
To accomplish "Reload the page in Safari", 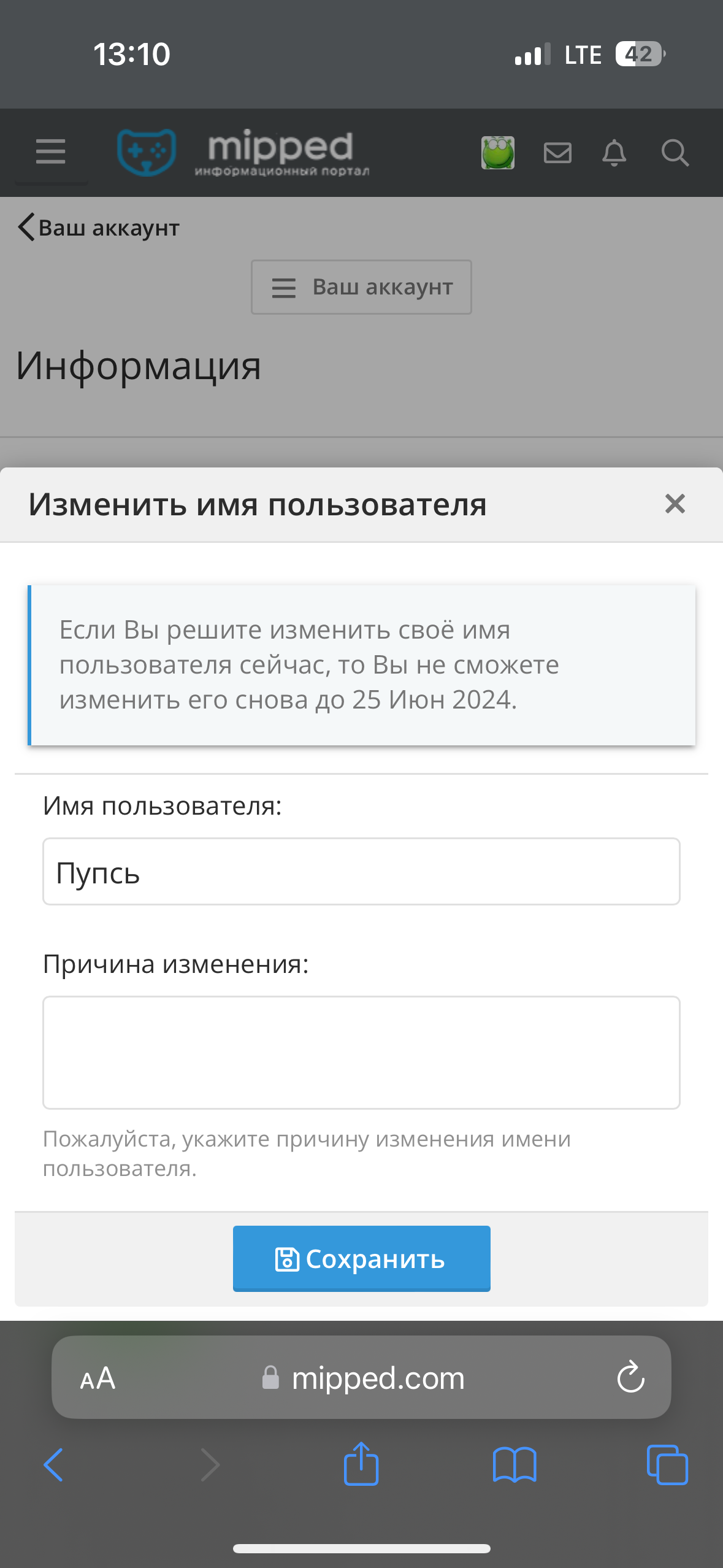I will click(631, 1378).
